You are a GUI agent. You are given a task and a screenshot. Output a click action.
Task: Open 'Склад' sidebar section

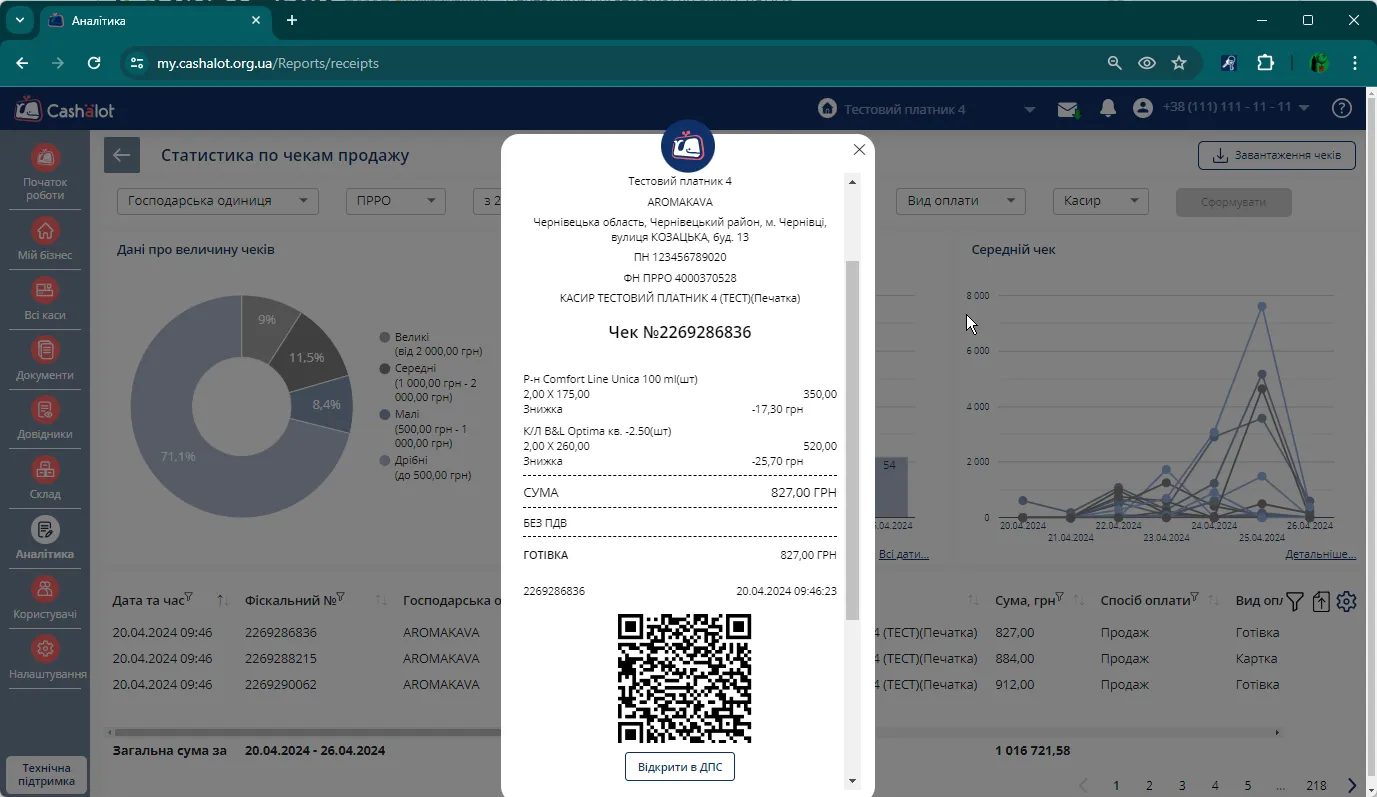click(45, 479)
